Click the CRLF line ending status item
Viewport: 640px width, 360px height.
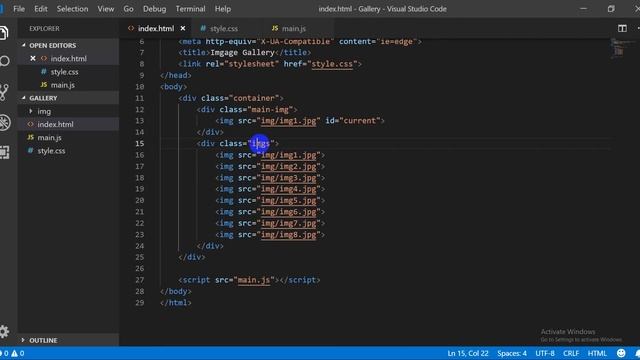(571, 353)
